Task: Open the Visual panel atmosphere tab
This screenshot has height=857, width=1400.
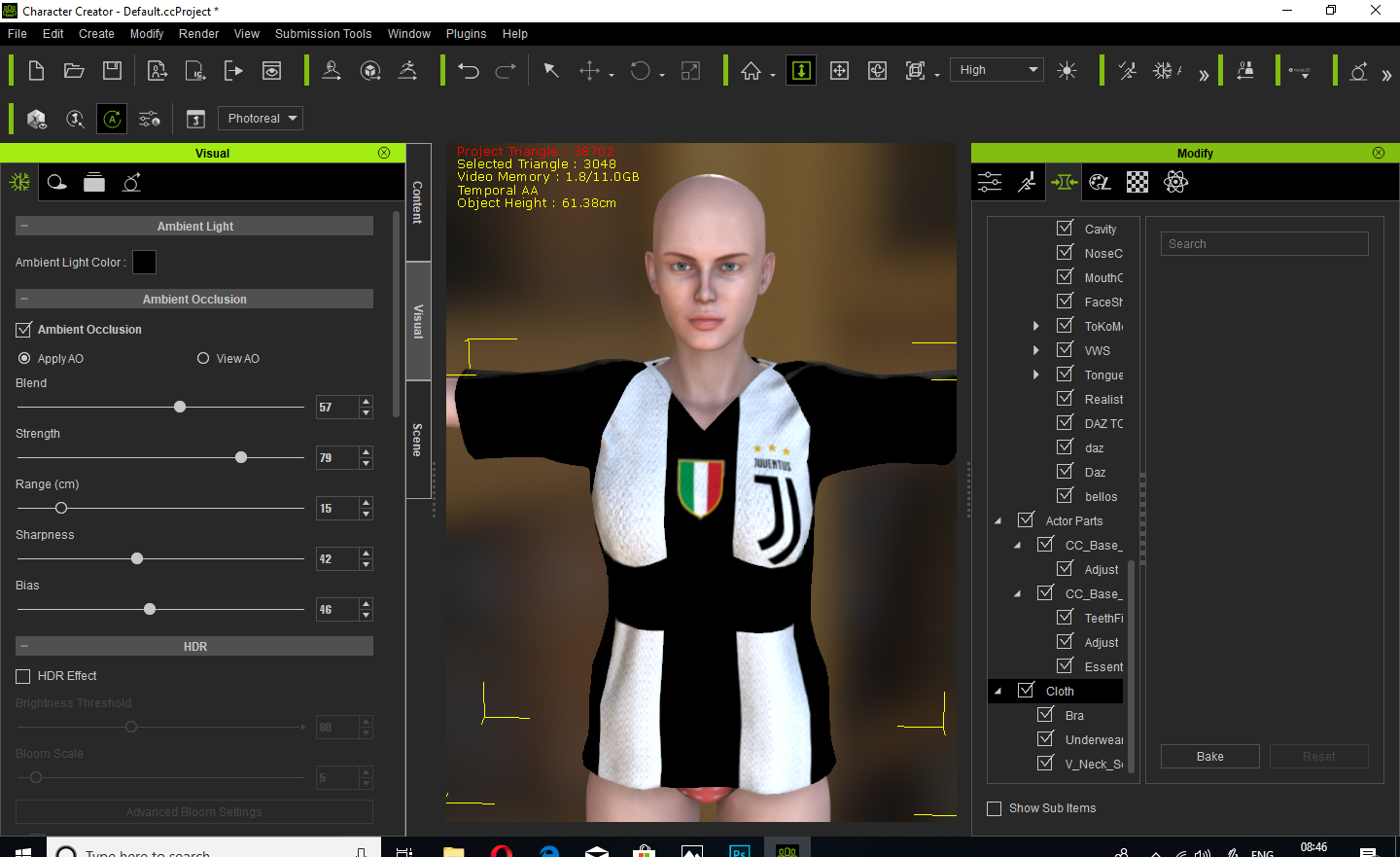Action: (57, 182)
